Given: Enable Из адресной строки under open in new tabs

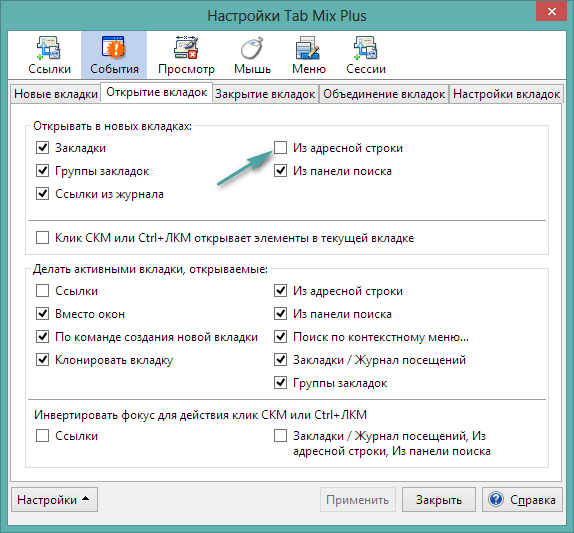Looking at the screenshot, I should [280, 148].
